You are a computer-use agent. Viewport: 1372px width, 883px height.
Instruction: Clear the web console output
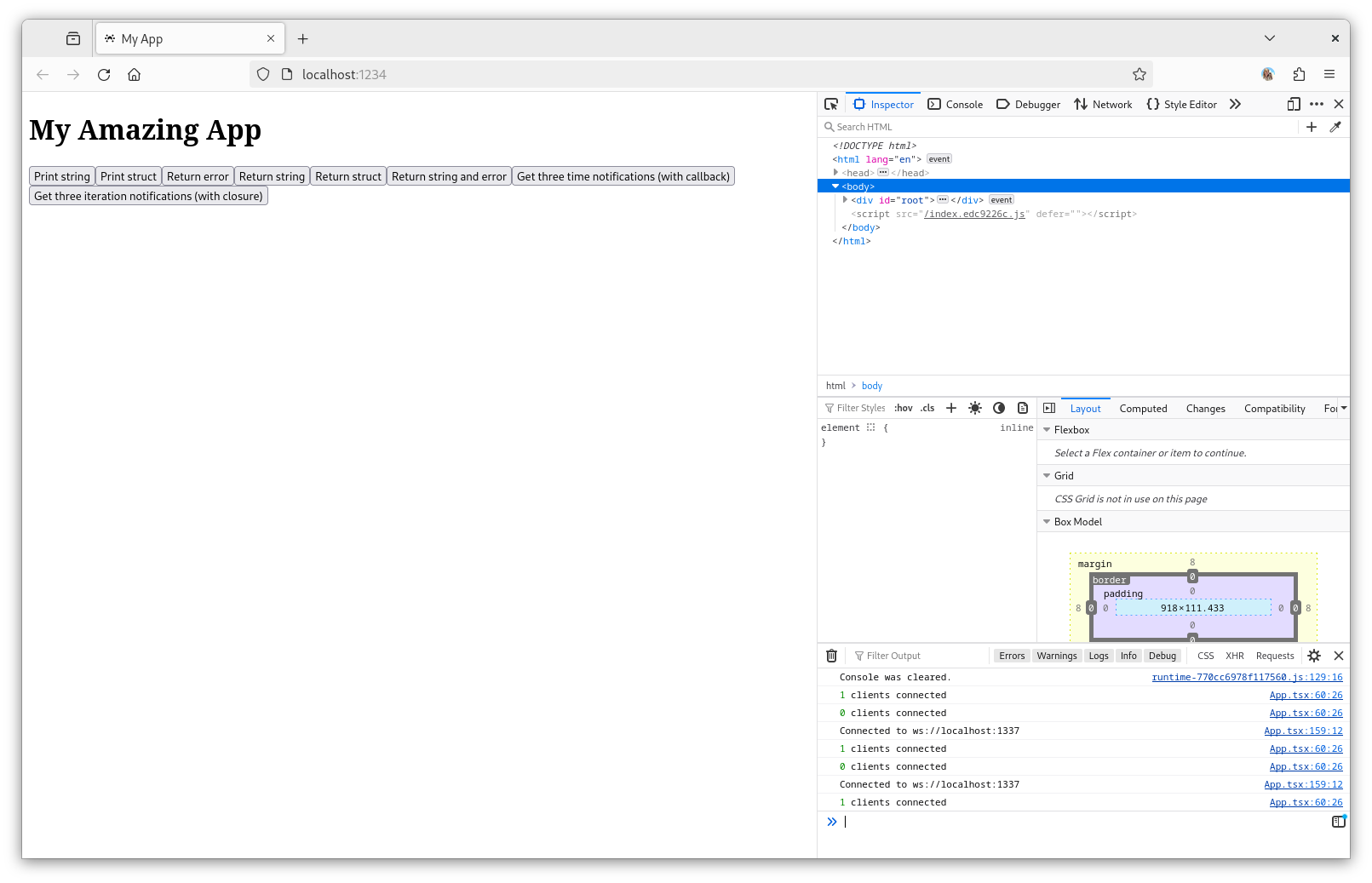(x=832, y=656)
